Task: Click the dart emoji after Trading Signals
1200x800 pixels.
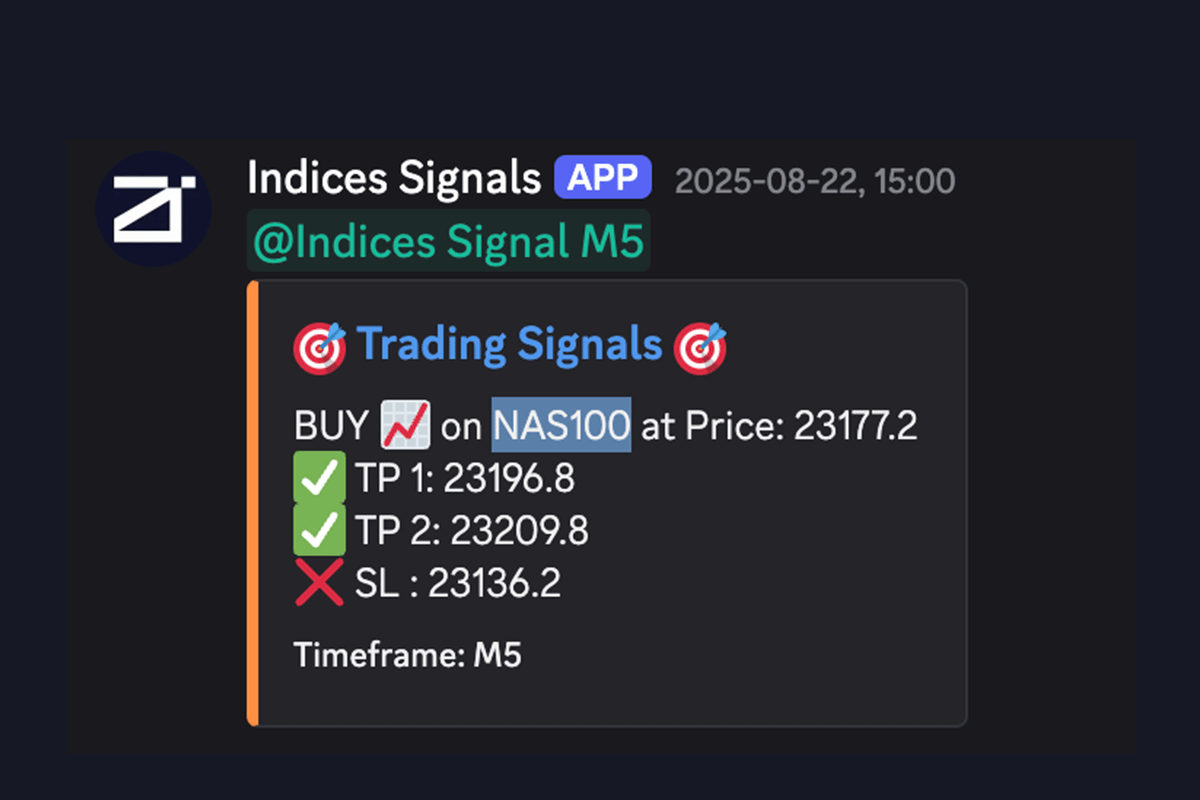Action: (700, 347)
